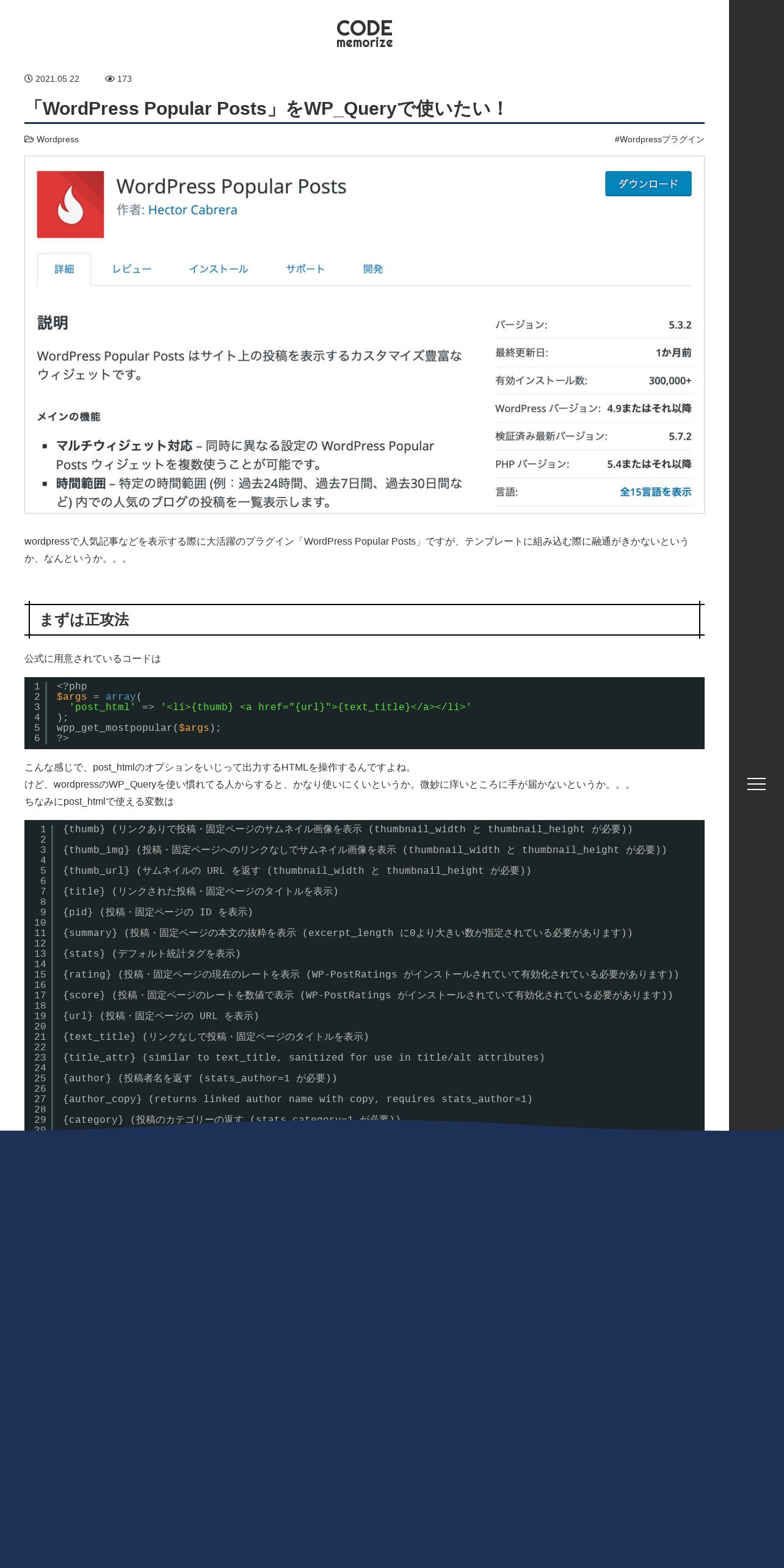Click the 5.4またはそれ以降 PHP version value

649,464
